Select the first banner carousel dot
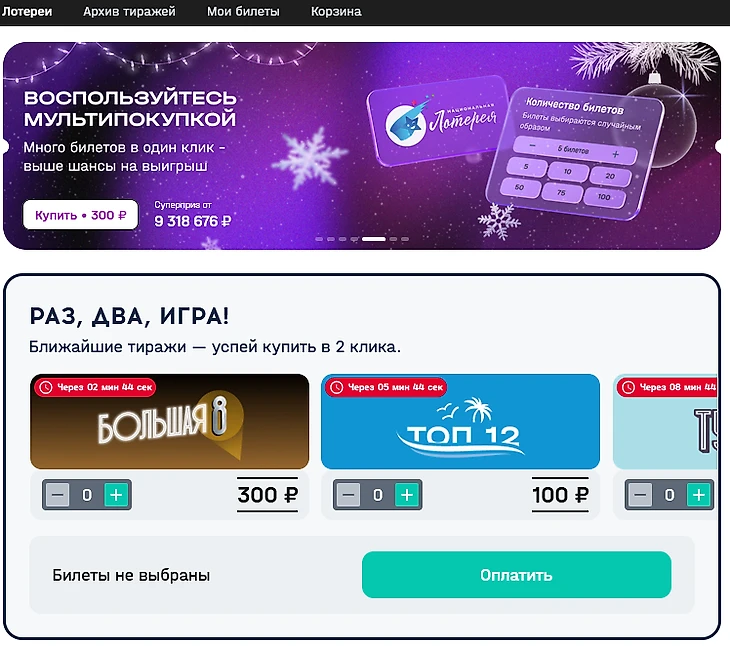 [x=319, y=239]
